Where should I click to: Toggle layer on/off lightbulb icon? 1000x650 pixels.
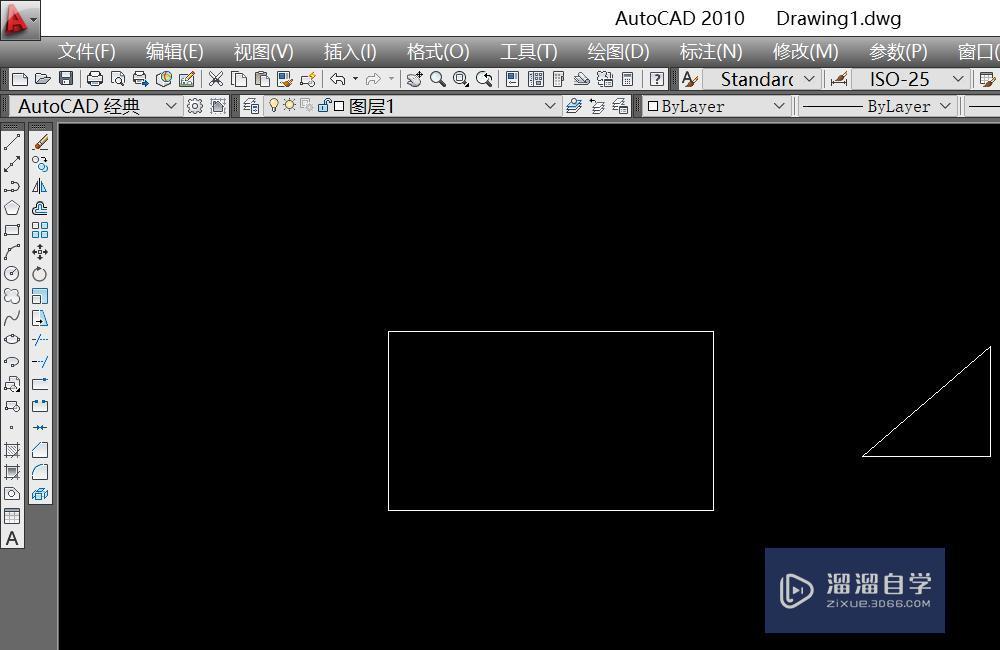point(274,105)
